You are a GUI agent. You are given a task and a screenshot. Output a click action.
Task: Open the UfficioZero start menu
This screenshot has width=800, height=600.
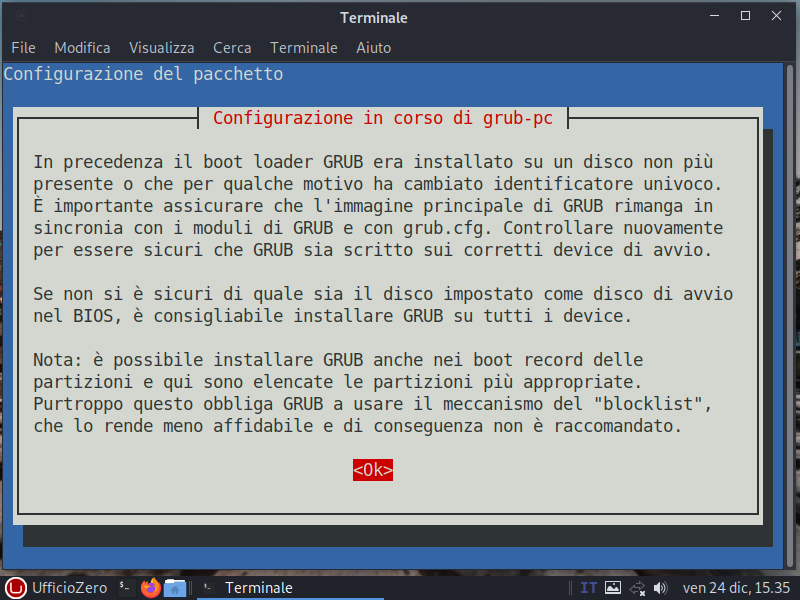click(56, 588)
